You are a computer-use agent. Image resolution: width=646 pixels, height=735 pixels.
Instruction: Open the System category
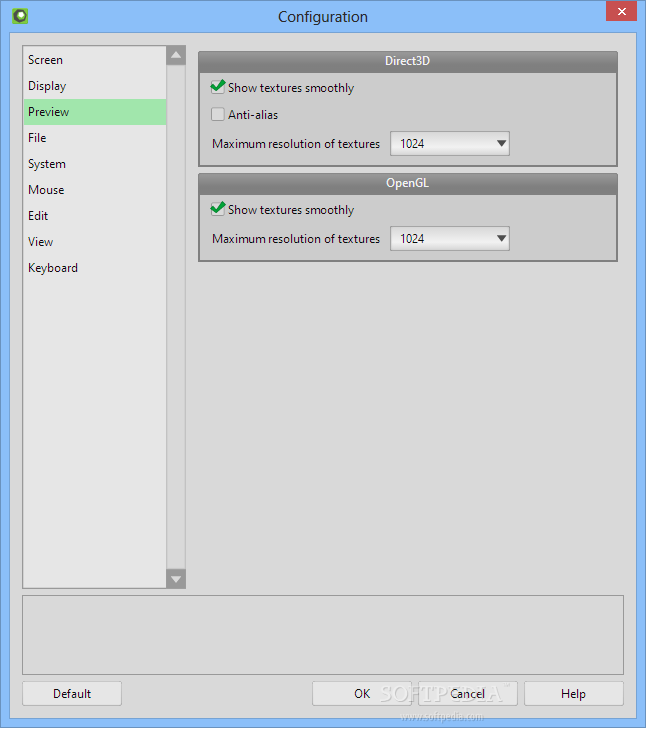point(95,164)
